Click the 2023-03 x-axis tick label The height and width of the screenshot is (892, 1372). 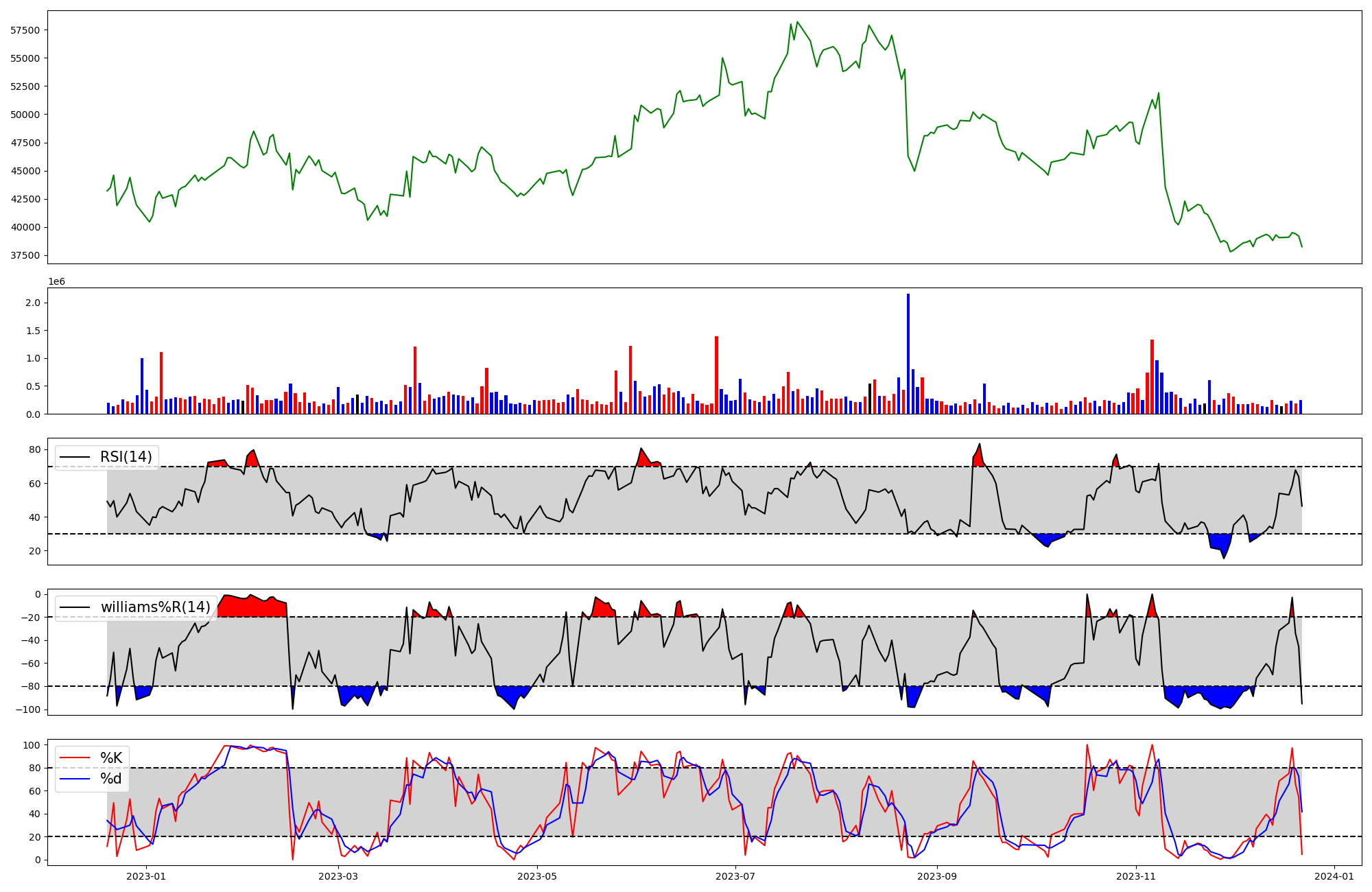point(338,876)
